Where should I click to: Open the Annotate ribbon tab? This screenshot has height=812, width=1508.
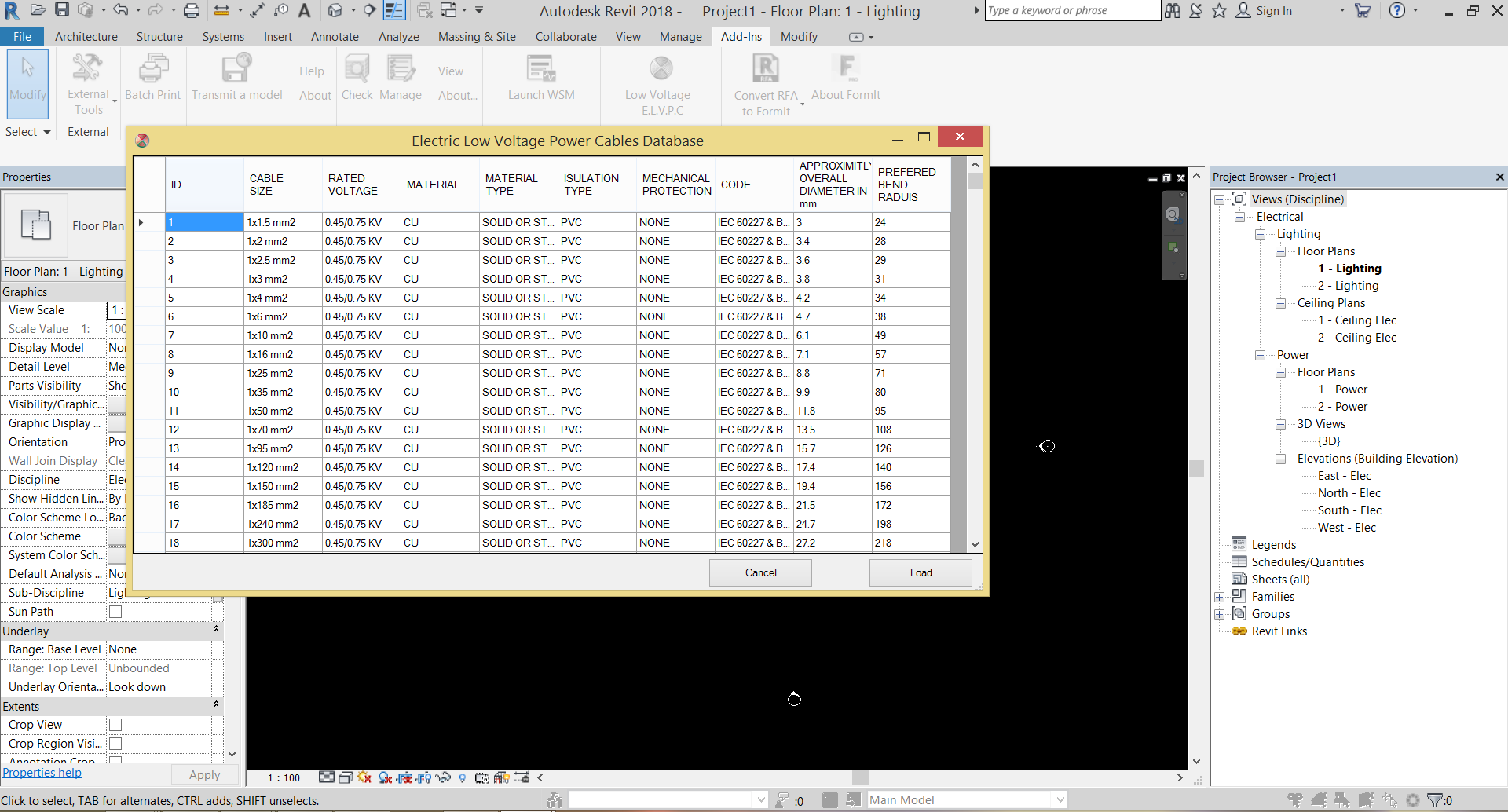335,37
